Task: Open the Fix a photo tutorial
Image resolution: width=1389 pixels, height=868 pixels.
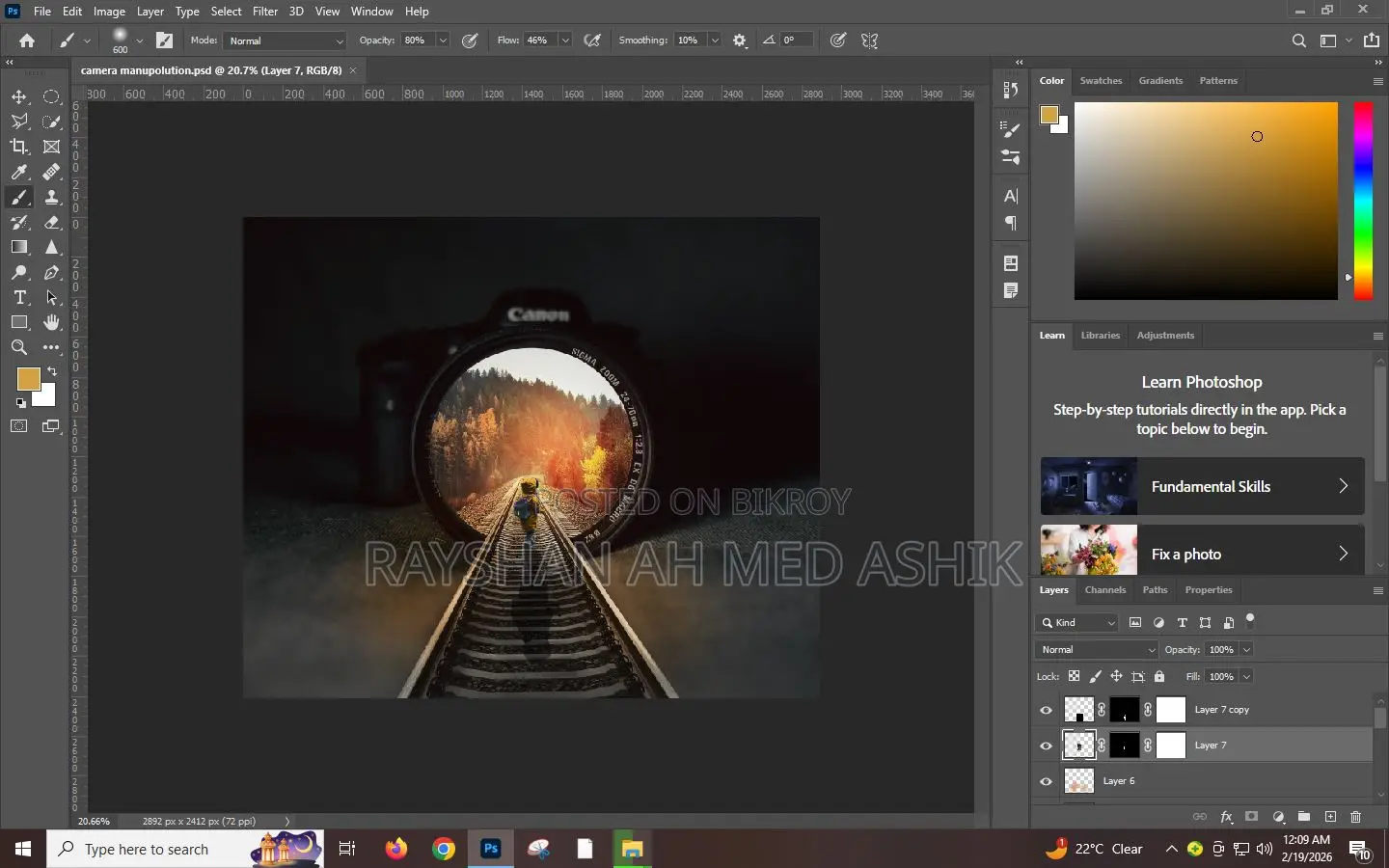Action: (x=1202, y=551)
